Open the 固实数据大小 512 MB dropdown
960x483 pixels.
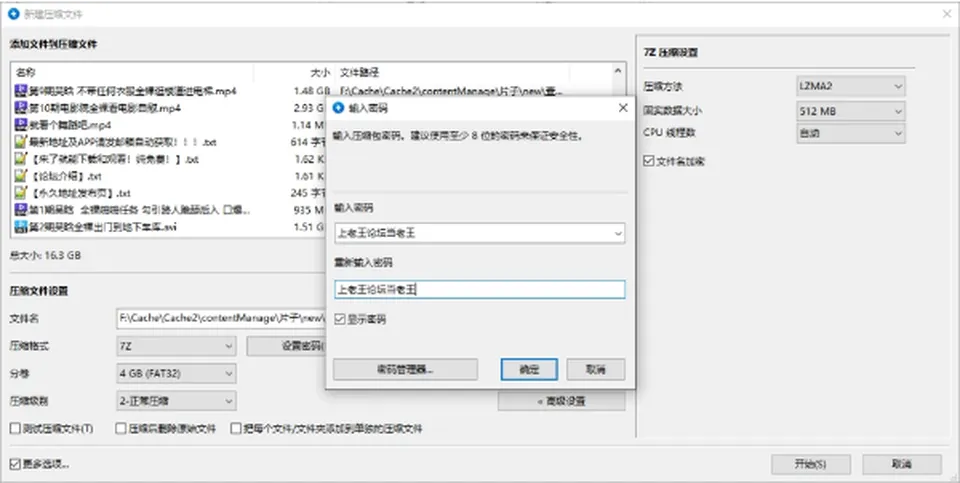click(850, 111)
